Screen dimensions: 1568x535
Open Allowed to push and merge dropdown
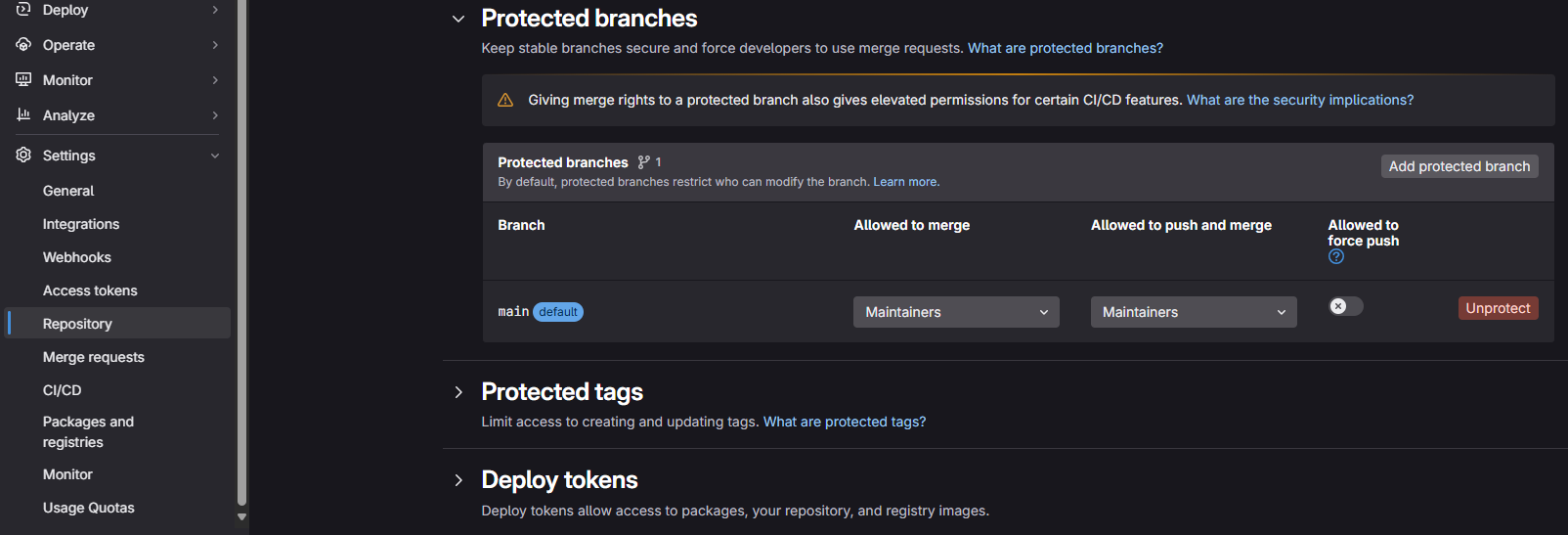(1194, 312)
